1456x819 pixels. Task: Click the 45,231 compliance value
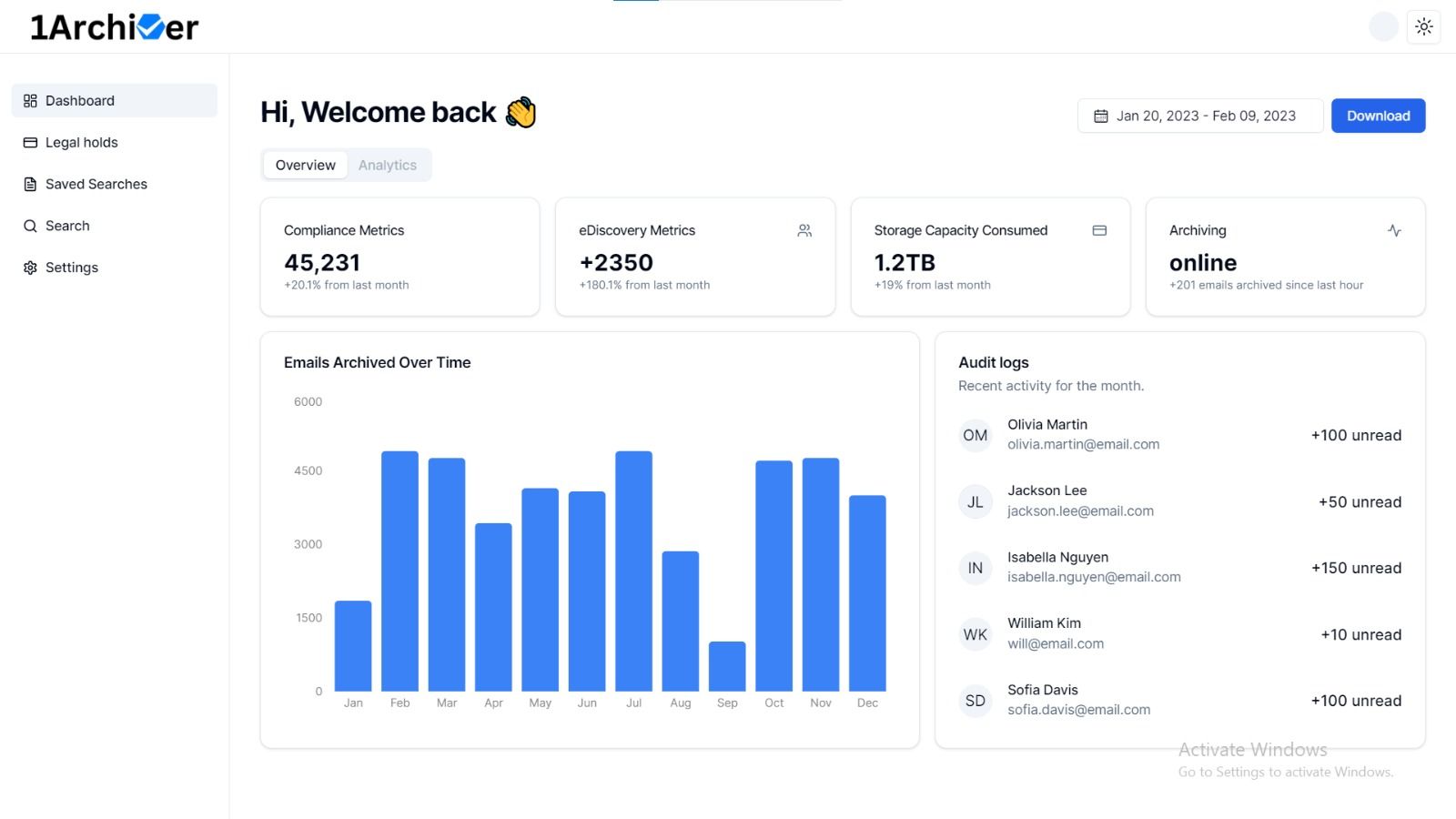[322, 263]
